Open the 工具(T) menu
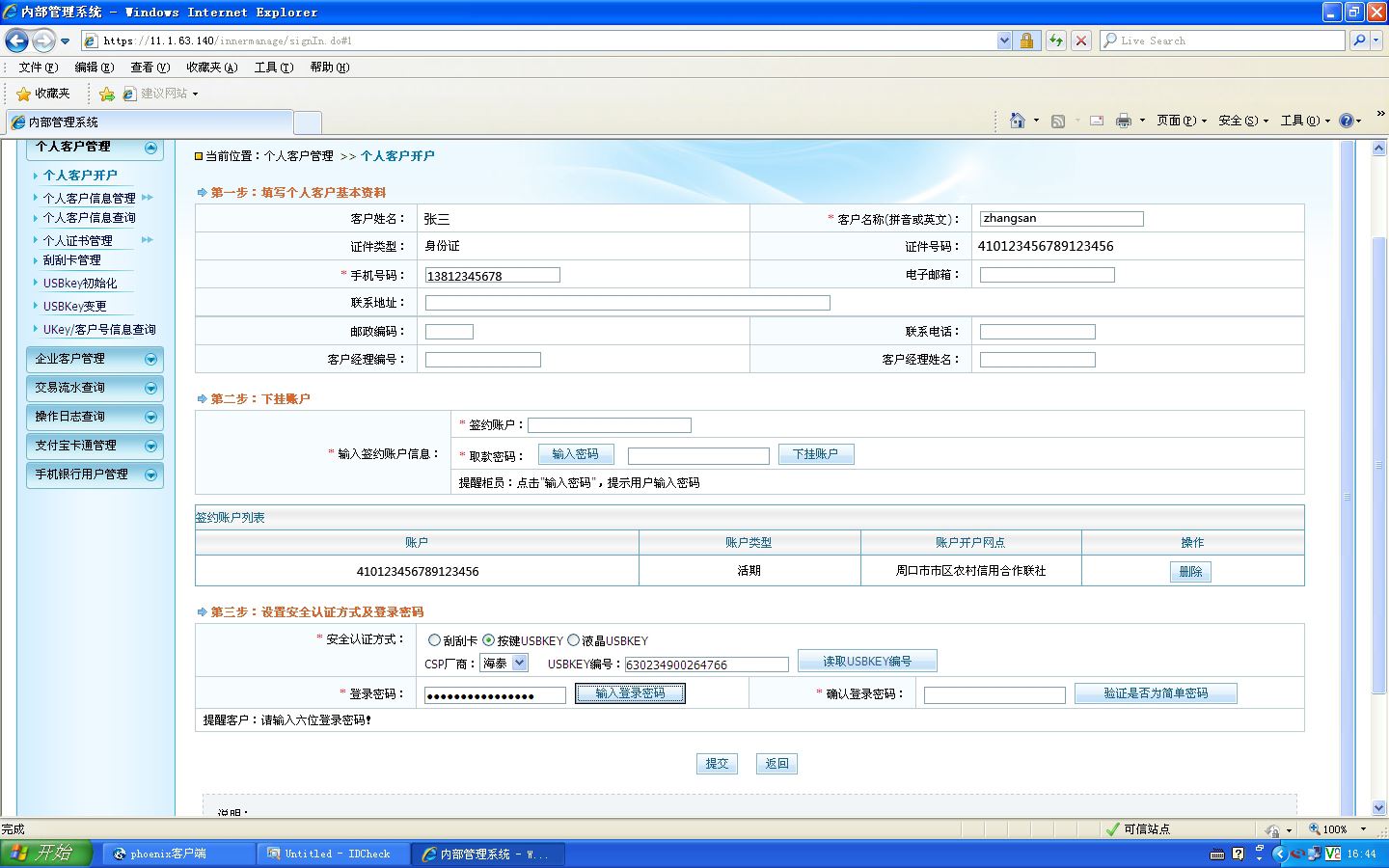1389x868 pixels. point(274,68)
